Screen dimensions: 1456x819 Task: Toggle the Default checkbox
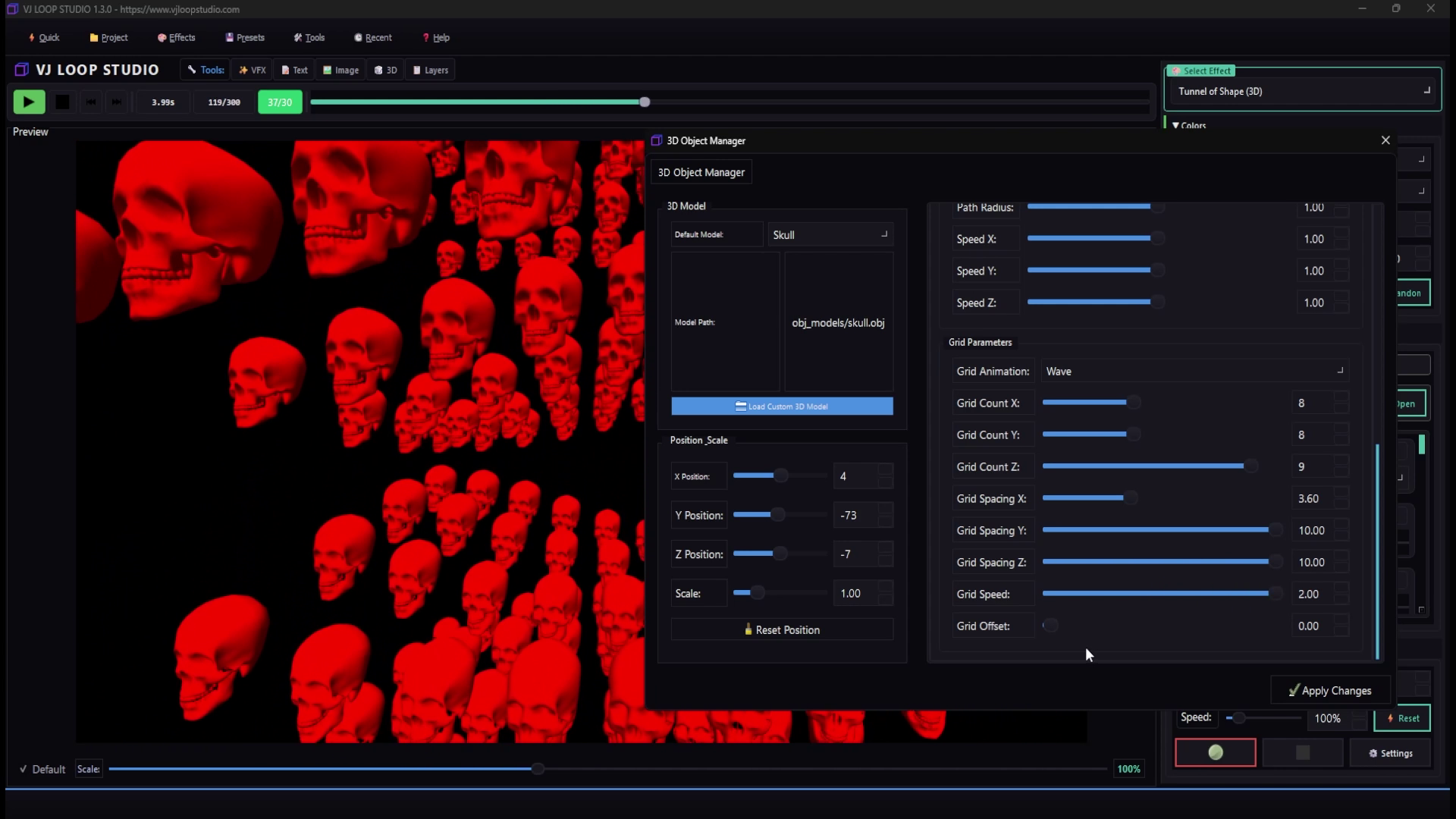[24, 769]
